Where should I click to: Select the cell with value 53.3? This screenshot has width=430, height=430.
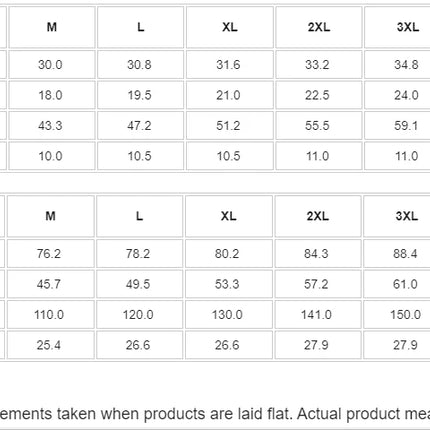(229, 284)
